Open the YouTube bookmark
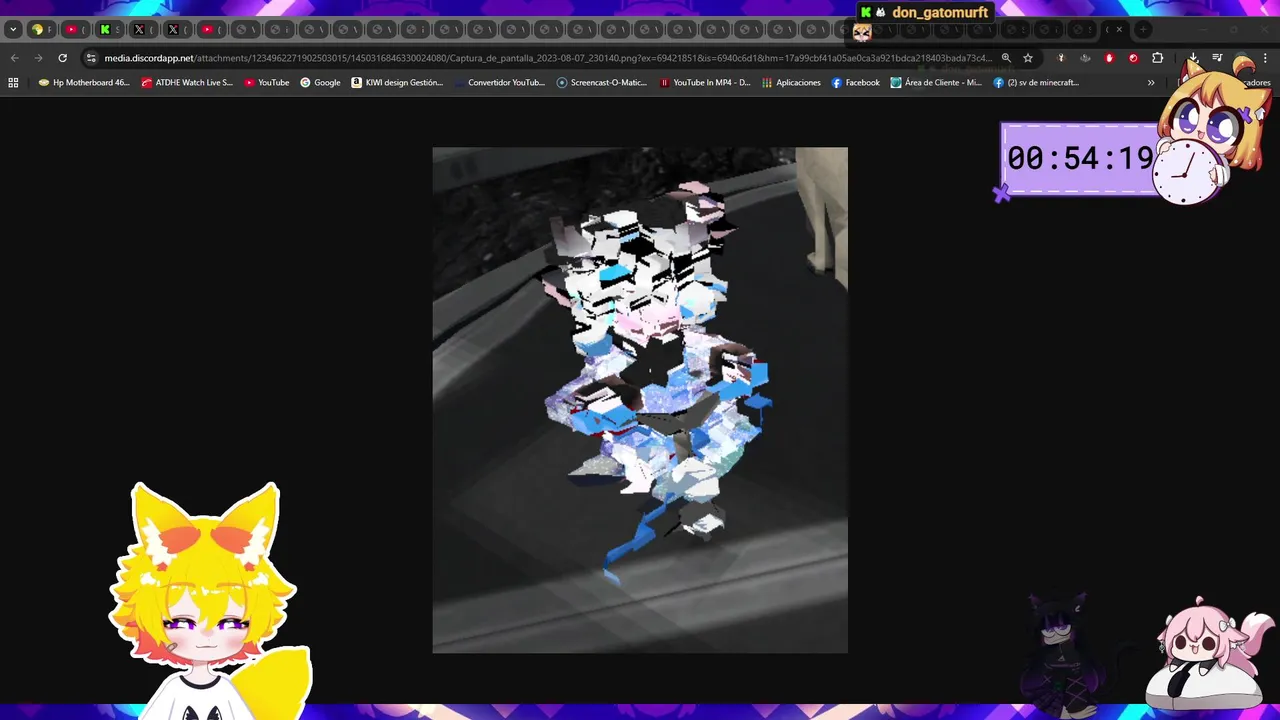Viewport: 1280px width, 720px height. [x=267, y=83]
